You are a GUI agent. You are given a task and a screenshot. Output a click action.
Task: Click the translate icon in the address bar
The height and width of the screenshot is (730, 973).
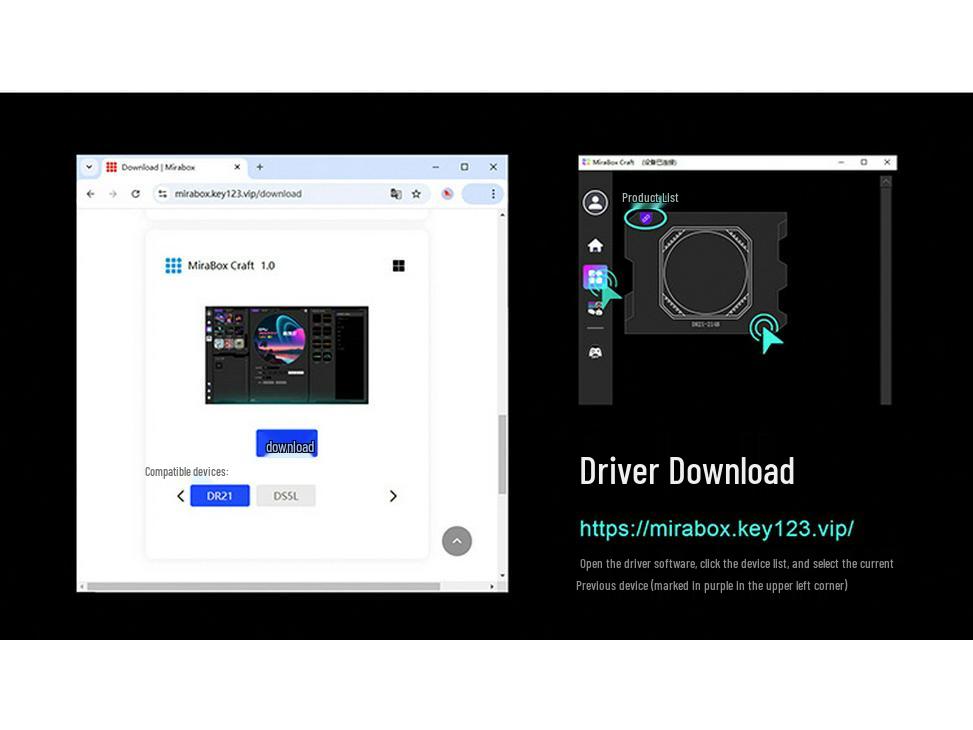pyautogui.click(x=395, y=193)
